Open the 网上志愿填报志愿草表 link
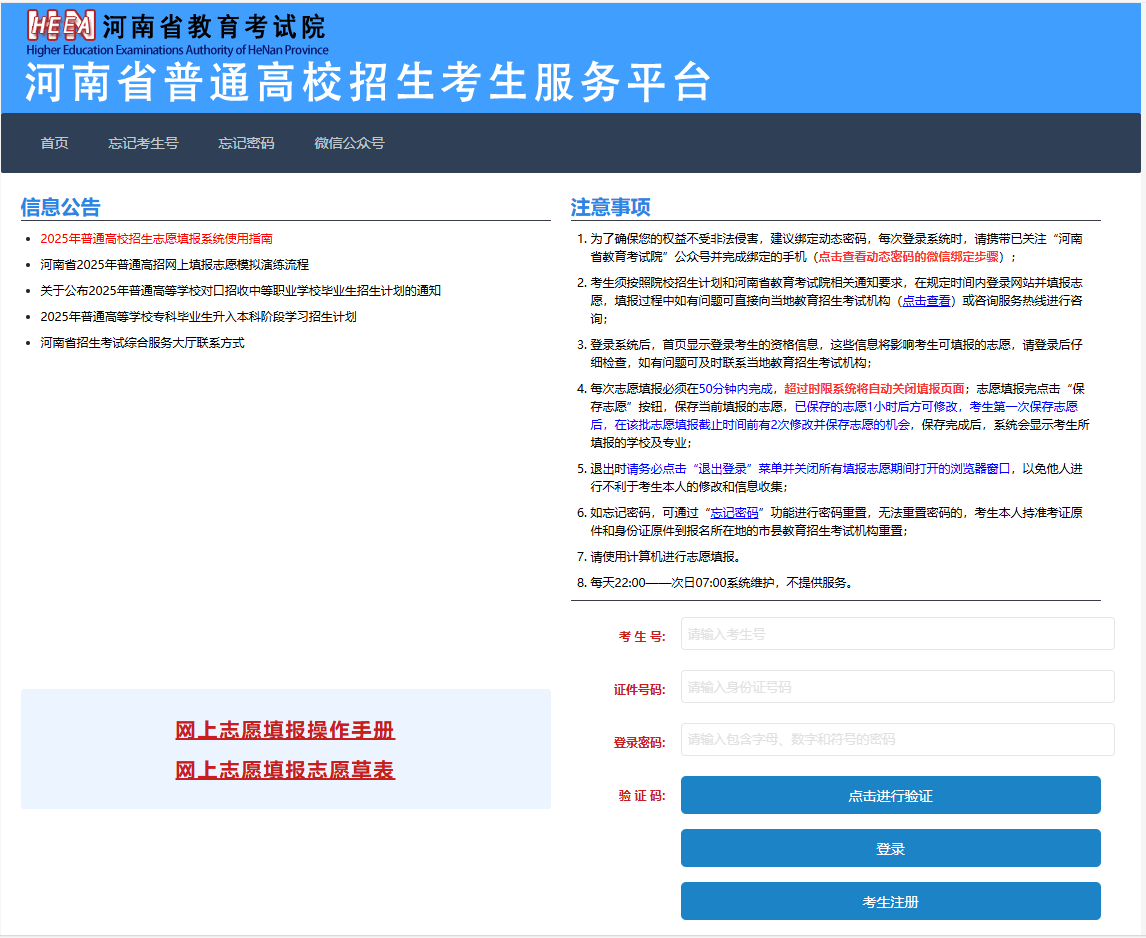The width and height of the screenshot is (1146, 938). (x=285, y=771)
